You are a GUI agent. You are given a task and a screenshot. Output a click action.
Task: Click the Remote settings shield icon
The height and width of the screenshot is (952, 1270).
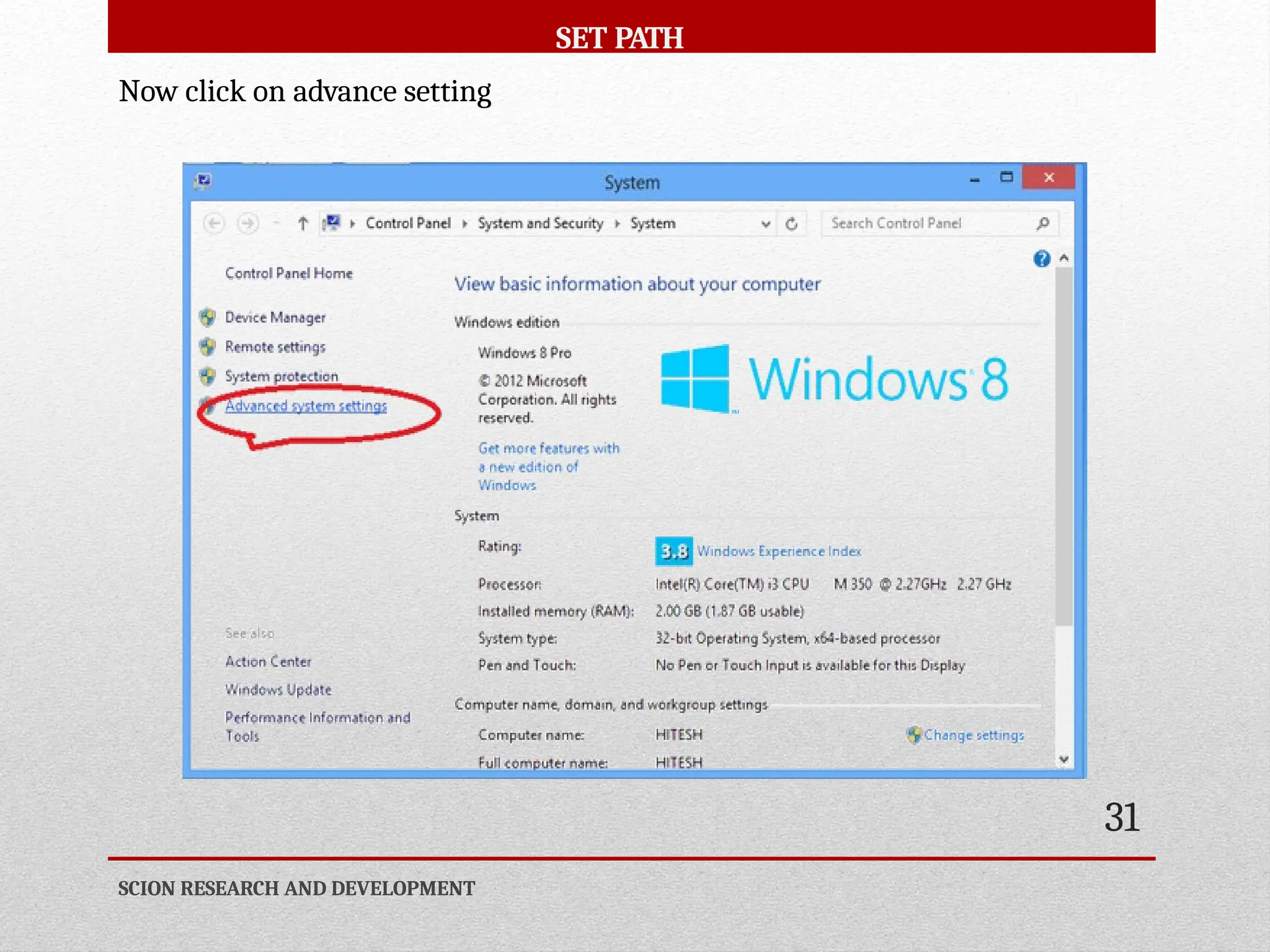[x=208, y=346]
